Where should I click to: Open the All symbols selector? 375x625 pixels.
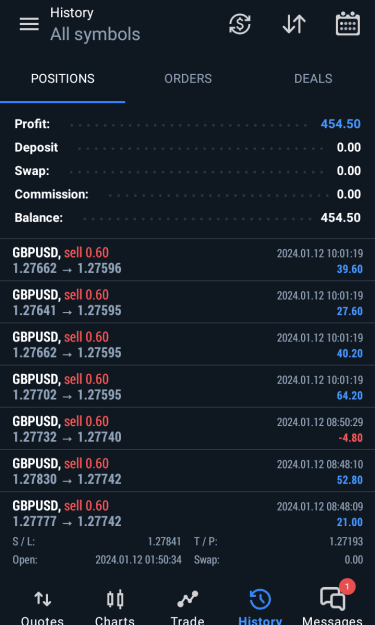95,34
